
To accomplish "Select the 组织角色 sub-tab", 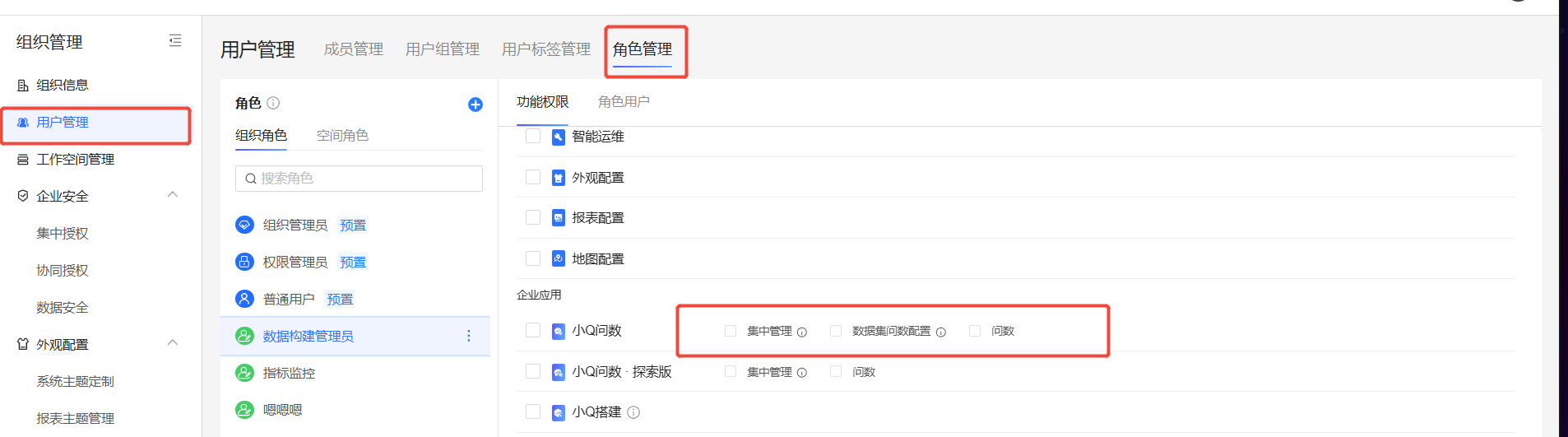I will pyautogui.click(x=261, y=136).
